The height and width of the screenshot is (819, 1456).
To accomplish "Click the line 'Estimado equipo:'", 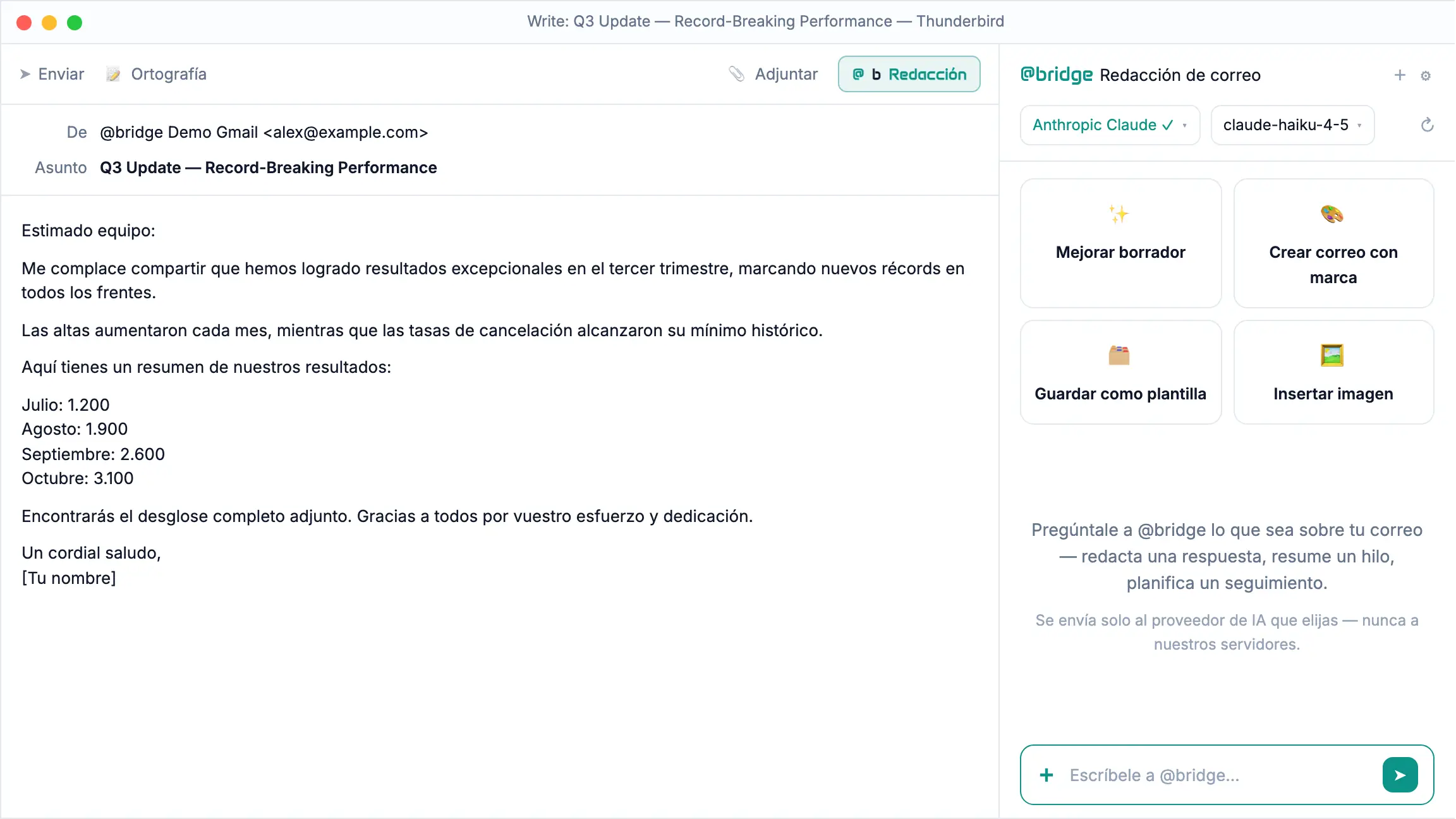I will click(88, 231).
